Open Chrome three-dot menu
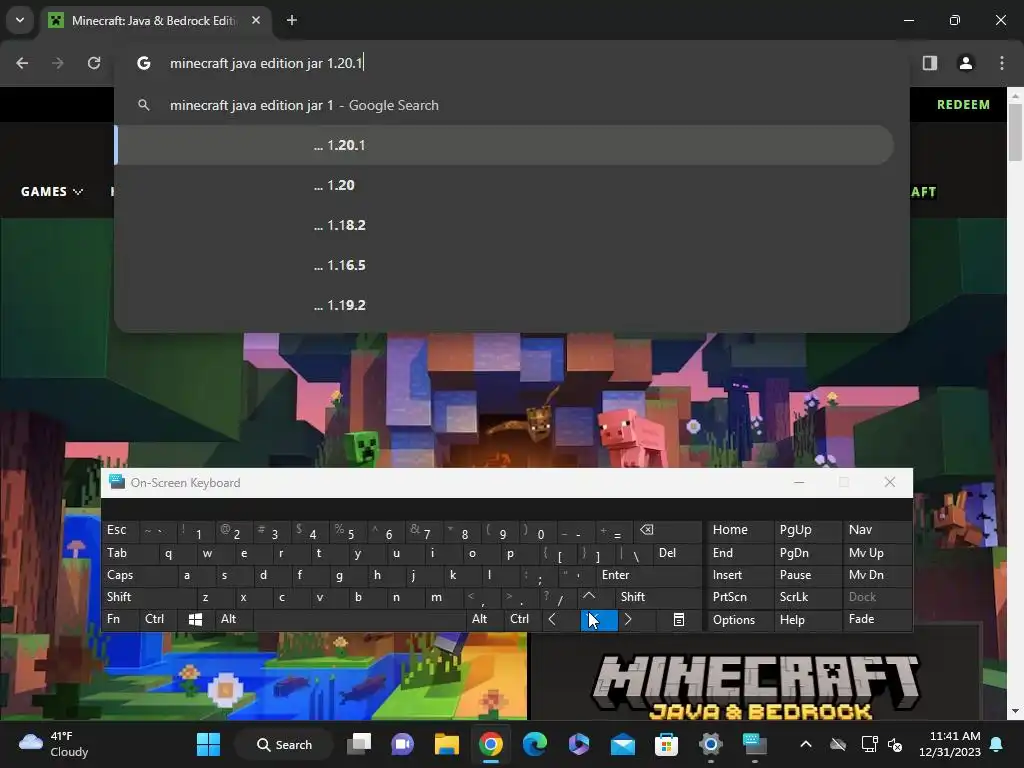This screenshot has height=768, width=1024. [1002, 63]
